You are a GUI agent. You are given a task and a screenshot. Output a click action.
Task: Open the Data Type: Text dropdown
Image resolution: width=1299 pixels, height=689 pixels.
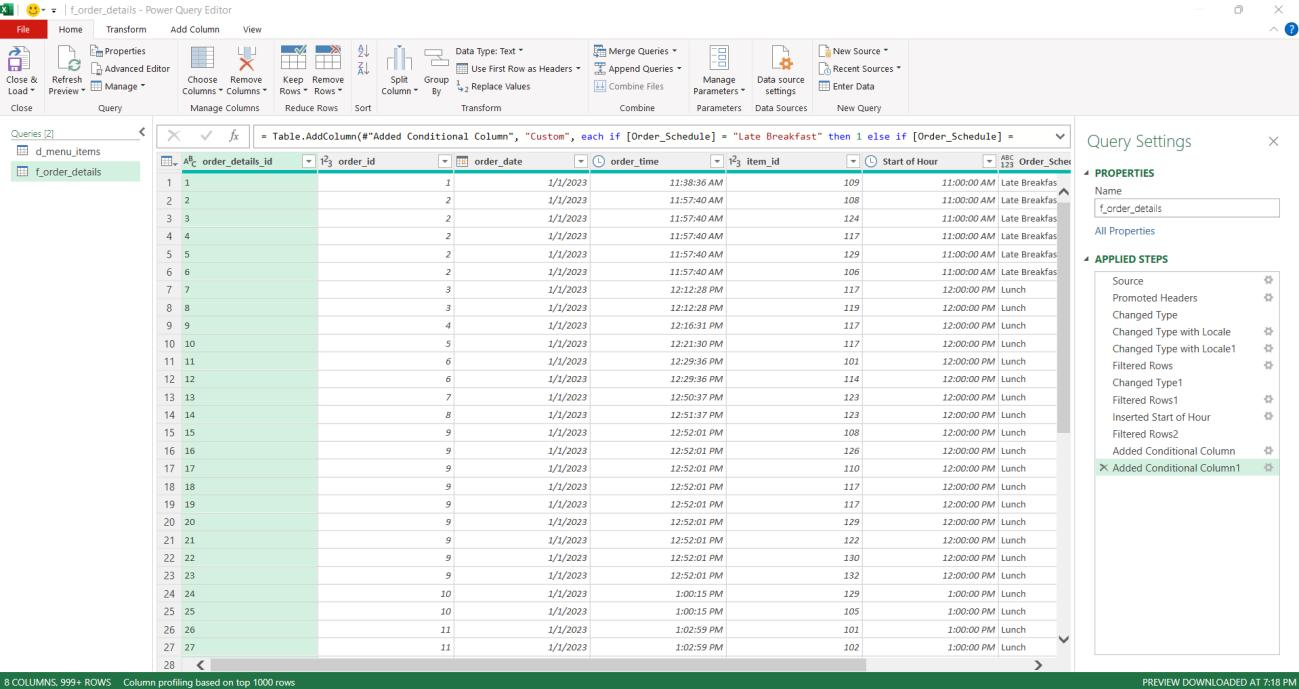490,51
